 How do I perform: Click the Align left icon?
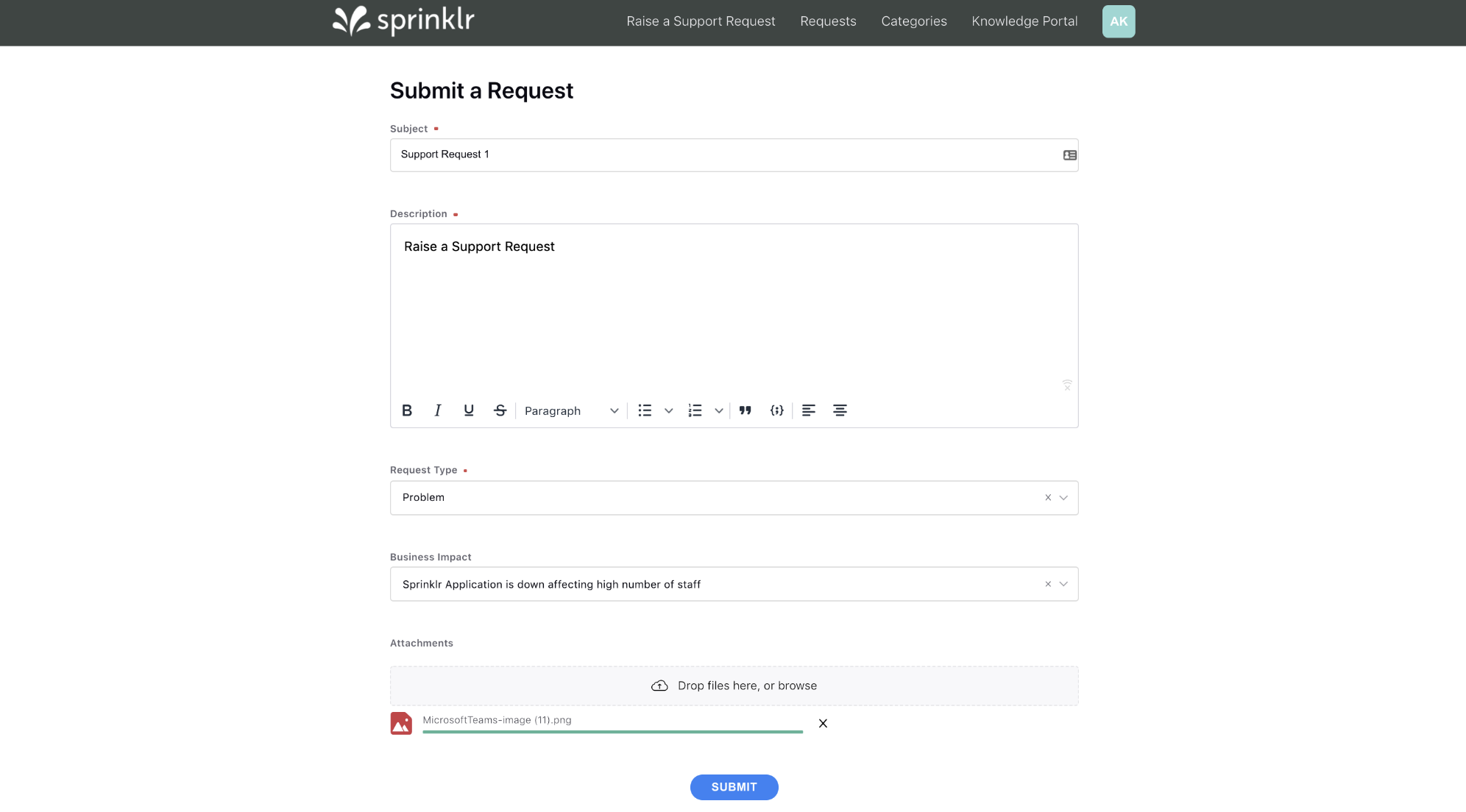click(808, 410)
